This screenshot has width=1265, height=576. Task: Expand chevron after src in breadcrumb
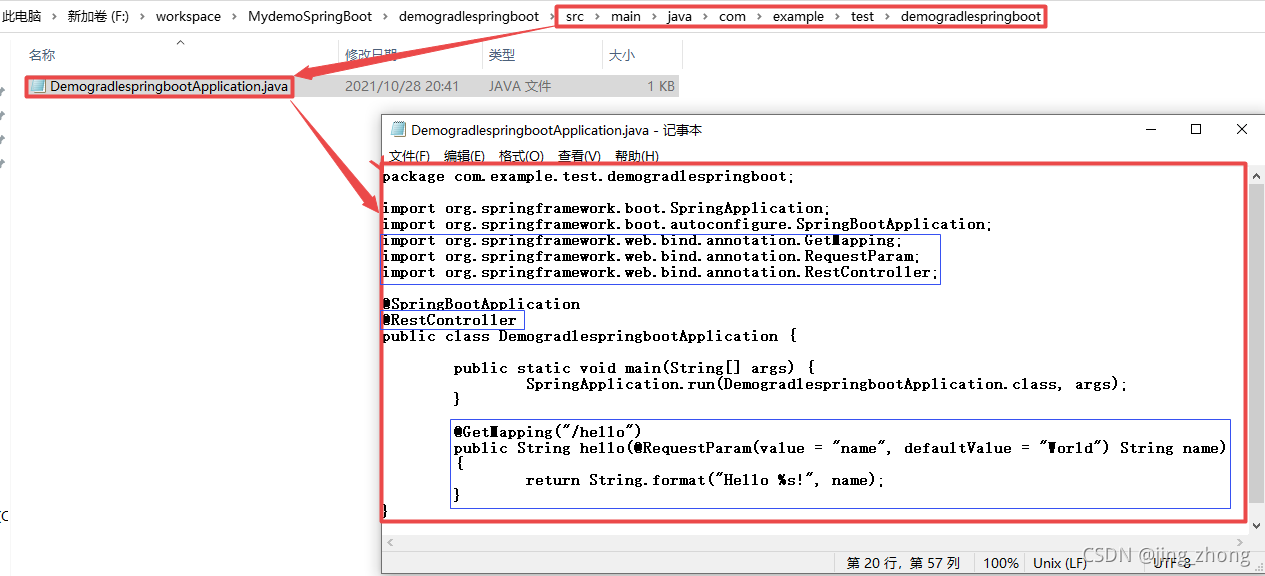pos(597,16)
